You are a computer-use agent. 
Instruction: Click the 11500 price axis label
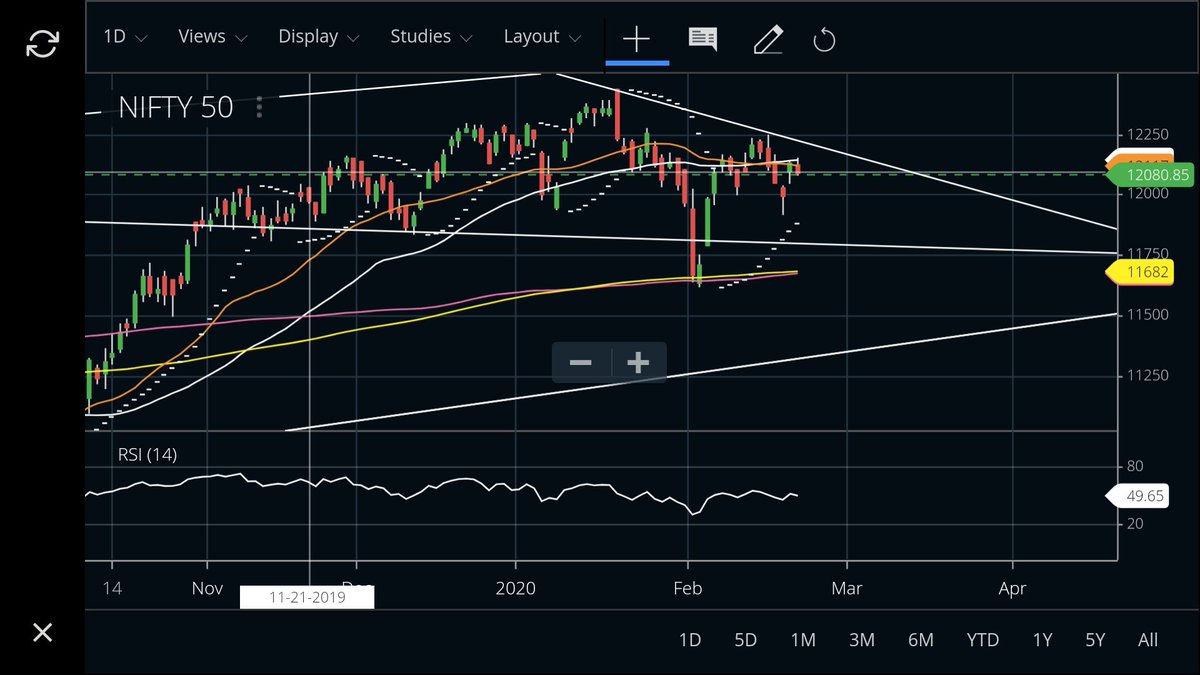coord(1148,314)
